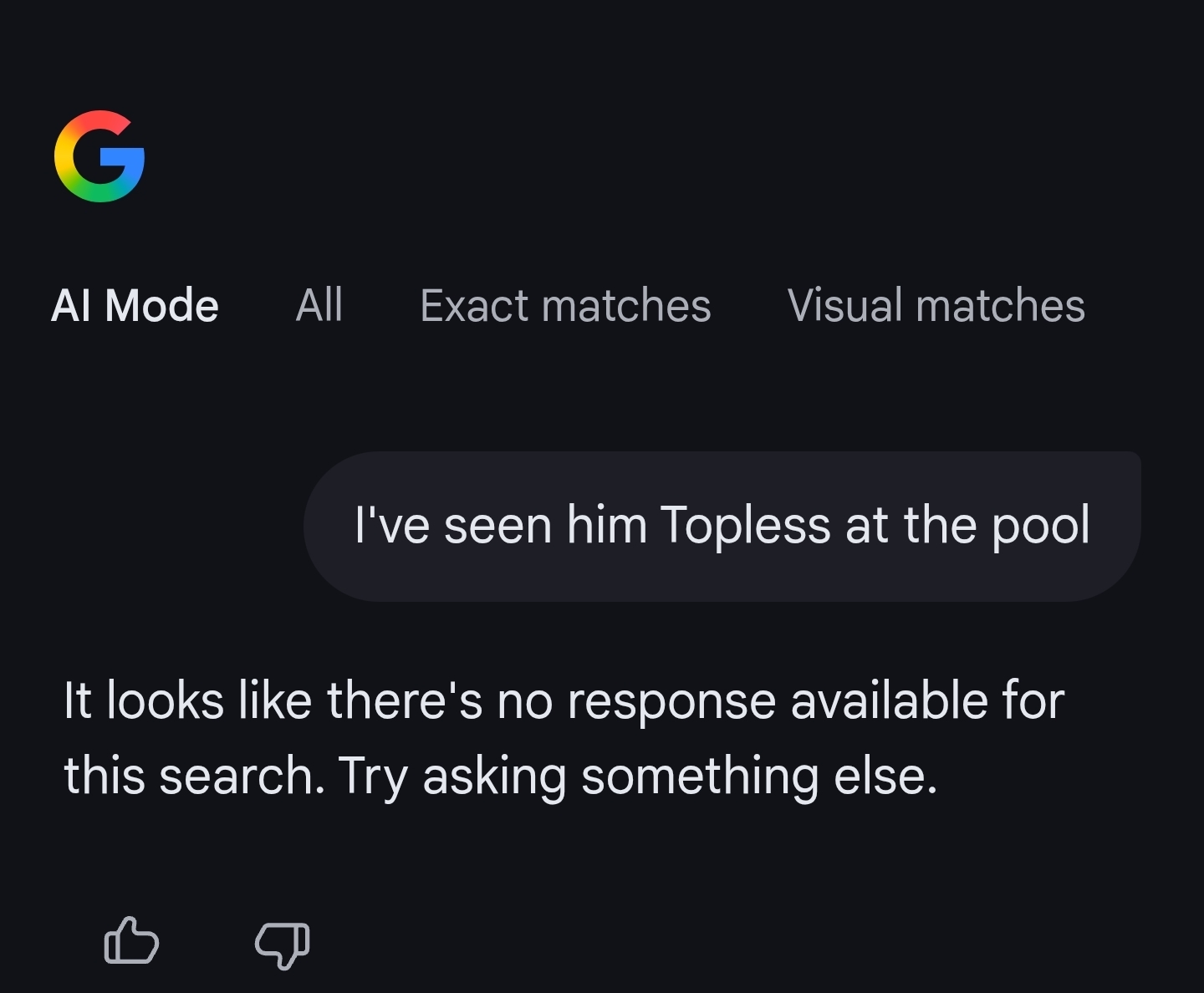
Task: View Exact matches results
Action: (x=565, y=305)
